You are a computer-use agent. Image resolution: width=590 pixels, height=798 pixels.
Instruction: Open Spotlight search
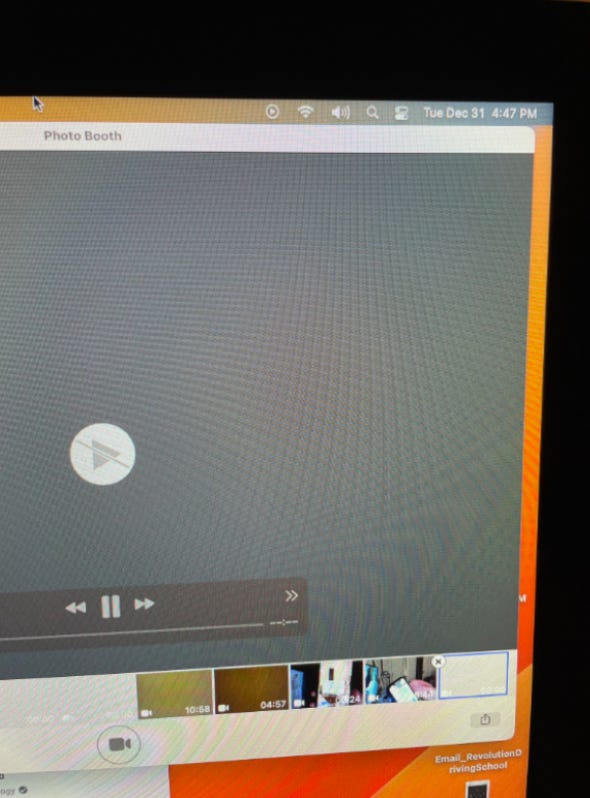click(373, 112)
